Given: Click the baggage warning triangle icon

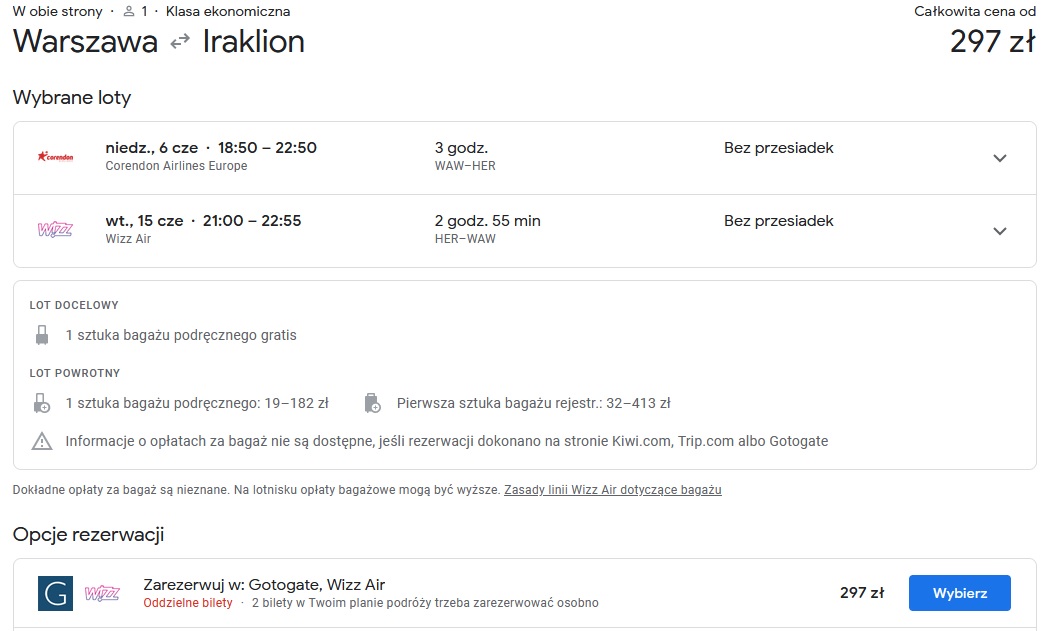Looking at the screenshot, I should (x=42, y=442).
